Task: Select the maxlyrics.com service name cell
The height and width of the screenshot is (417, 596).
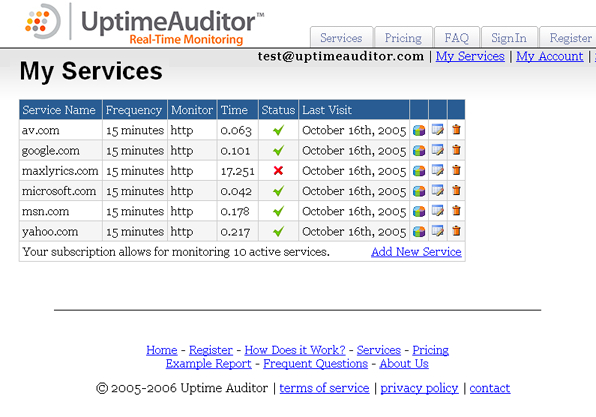Action: point(61,171)
